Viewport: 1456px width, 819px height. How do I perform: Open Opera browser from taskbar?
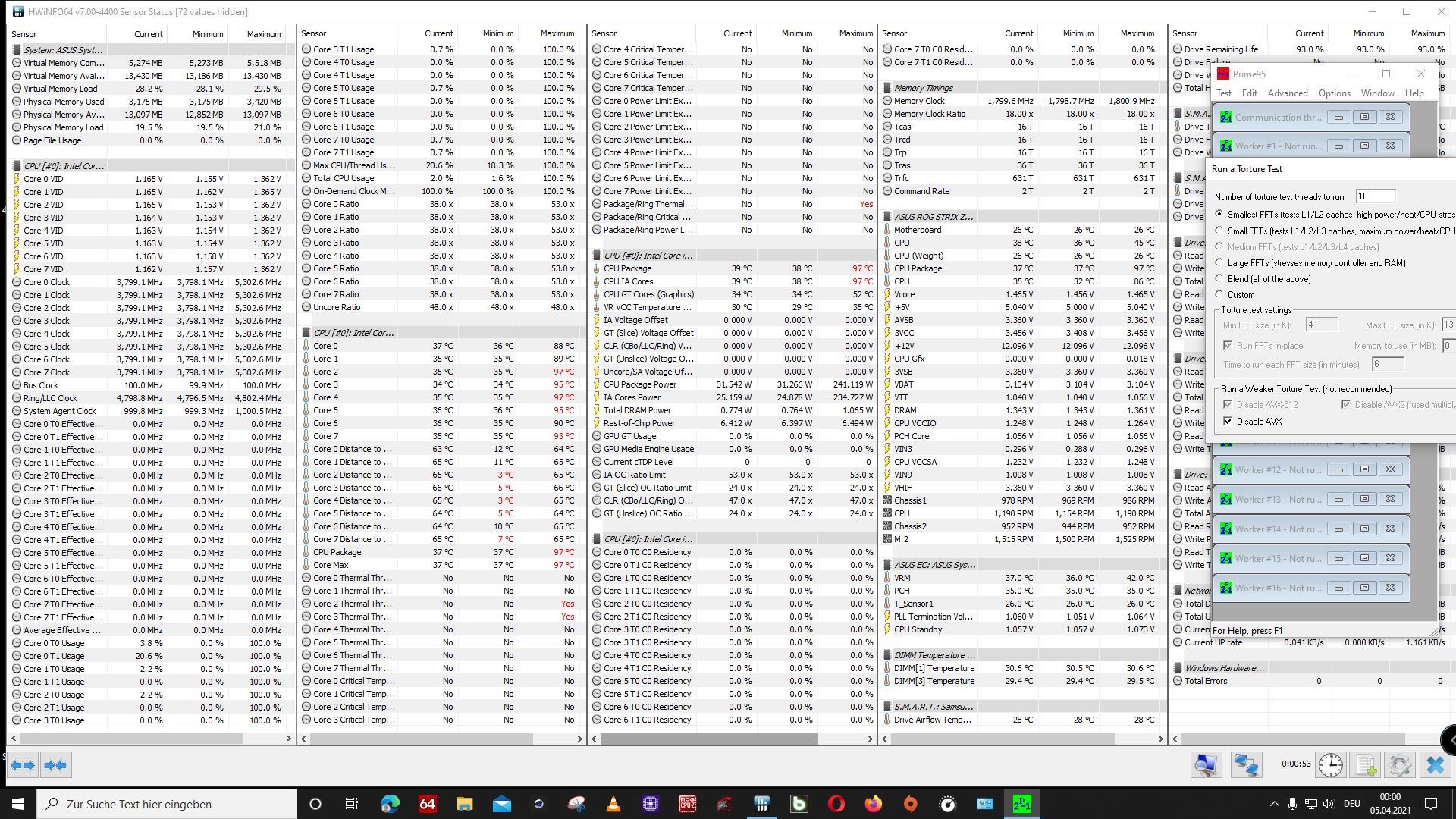point(836,804)
